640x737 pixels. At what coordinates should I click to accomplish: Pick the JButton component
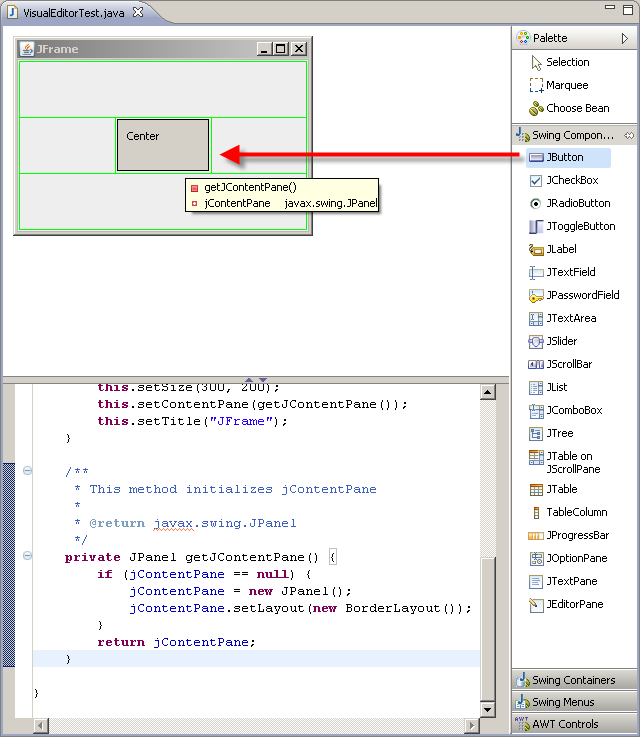[x=568, y=157]
